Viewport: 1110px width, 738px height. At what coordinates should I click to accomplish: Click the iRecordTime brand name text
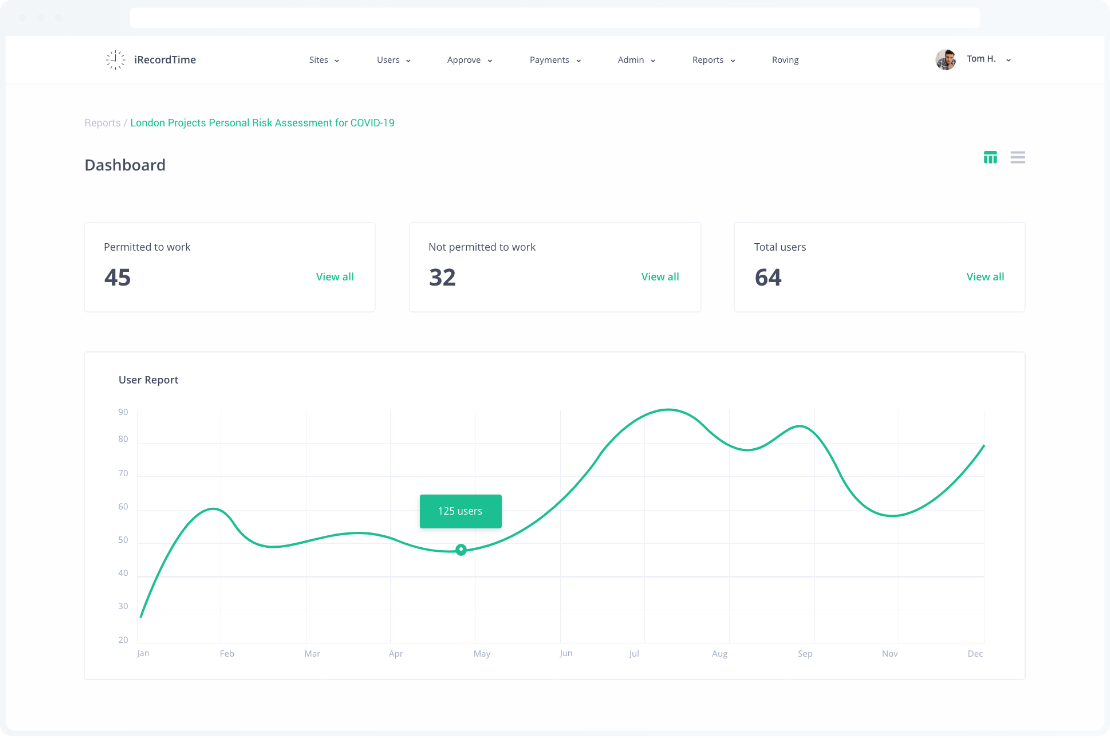(x=165, y=60)
